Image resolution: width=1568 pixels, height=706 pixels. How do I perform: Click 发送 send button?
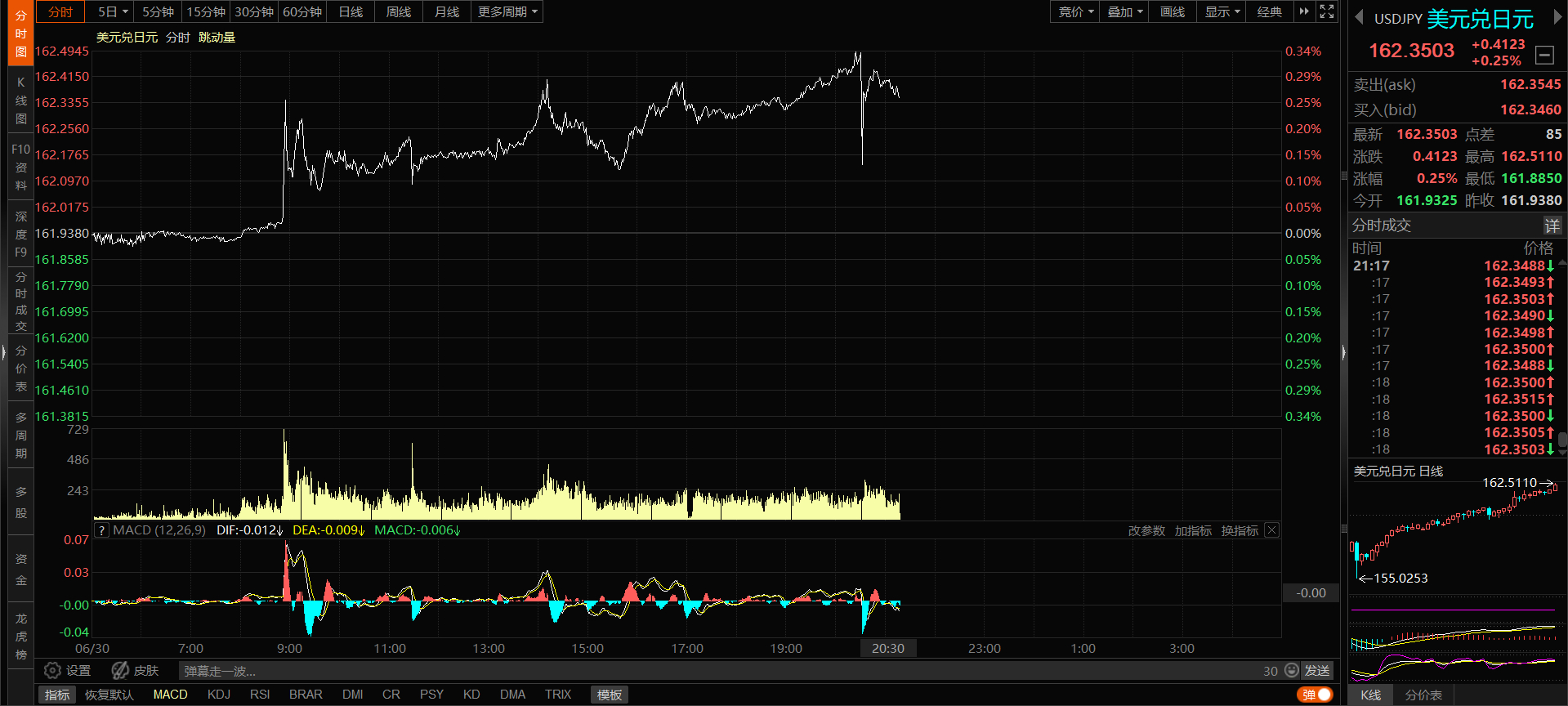(x=1317, y=670)
